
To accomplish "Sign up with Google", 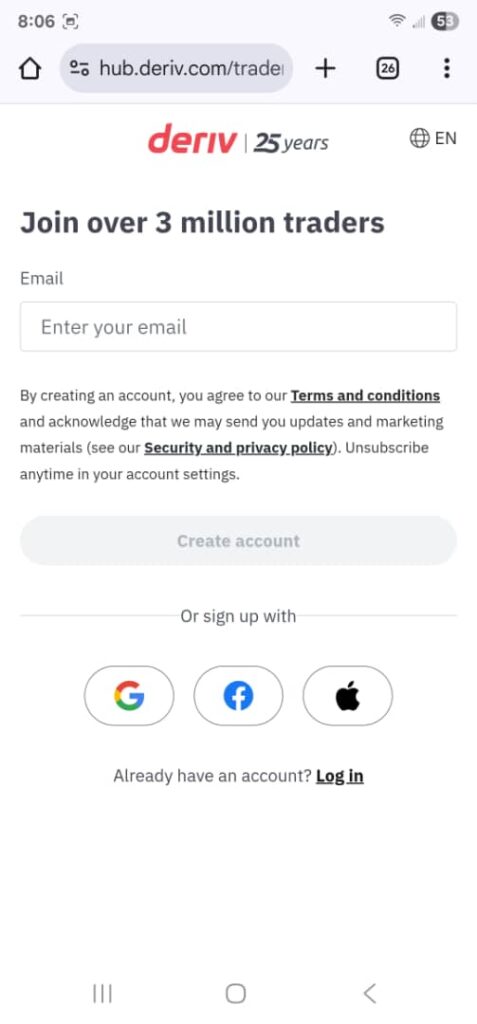I will [x=129, y=696].
